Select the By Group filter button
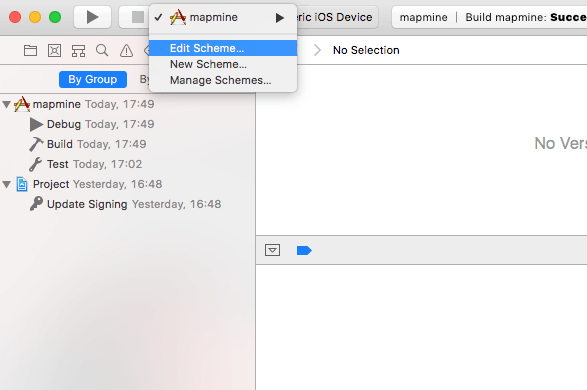Viewport: 587px width, 390px height. coord(92,79)
